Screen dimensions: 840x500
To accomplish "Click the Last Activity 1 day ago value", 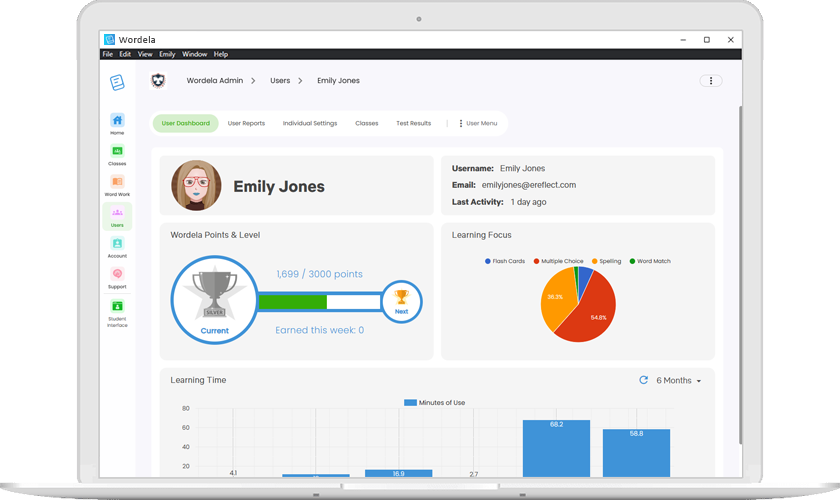I will (x=528, y=202).
